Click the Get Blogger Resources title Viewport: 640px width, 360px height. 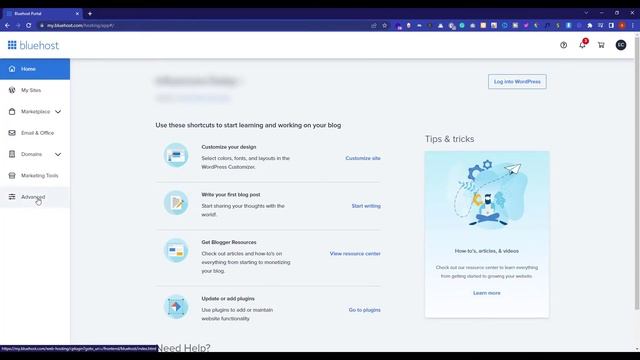pyautogui.click(x=229, y=242)
